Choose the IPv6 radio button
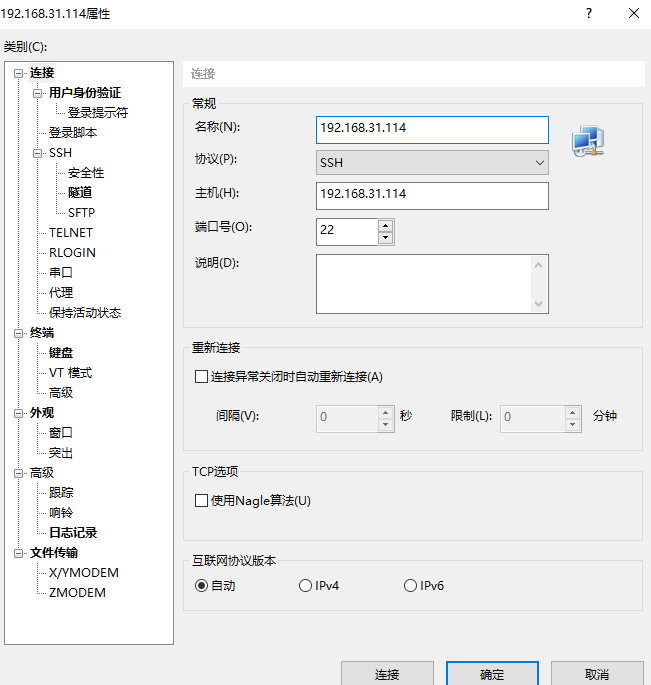Screen dimensions: 651x685 (410, 585)
